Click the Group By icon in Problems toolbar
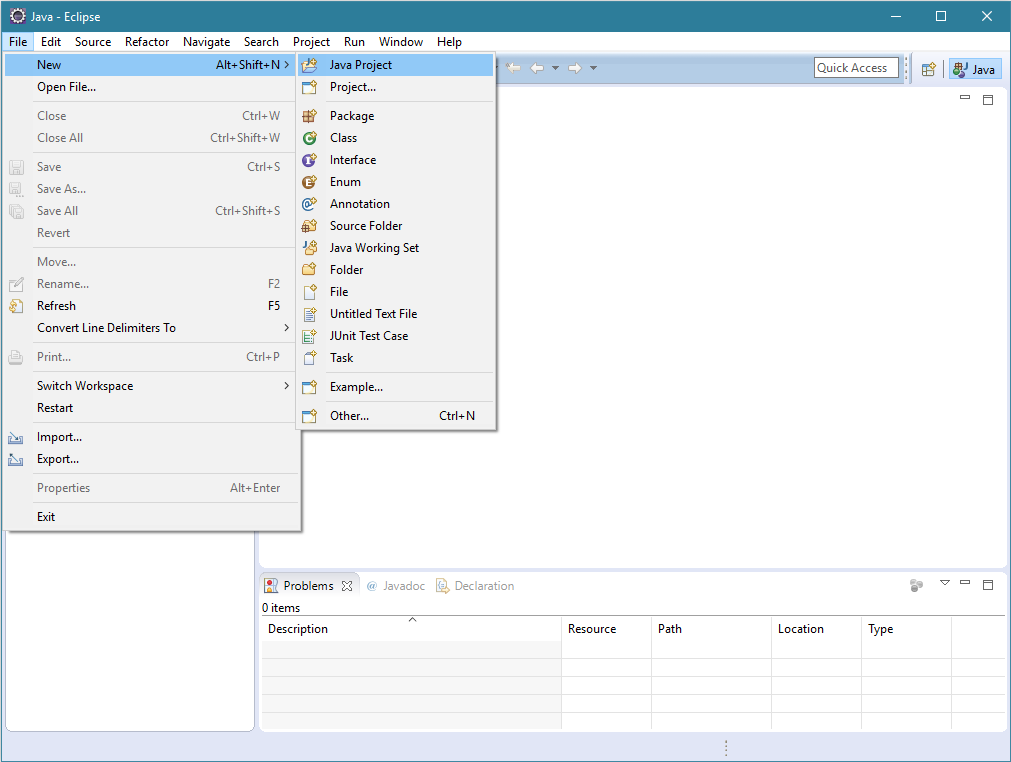1011x762 pixels. tap(917, 585)
